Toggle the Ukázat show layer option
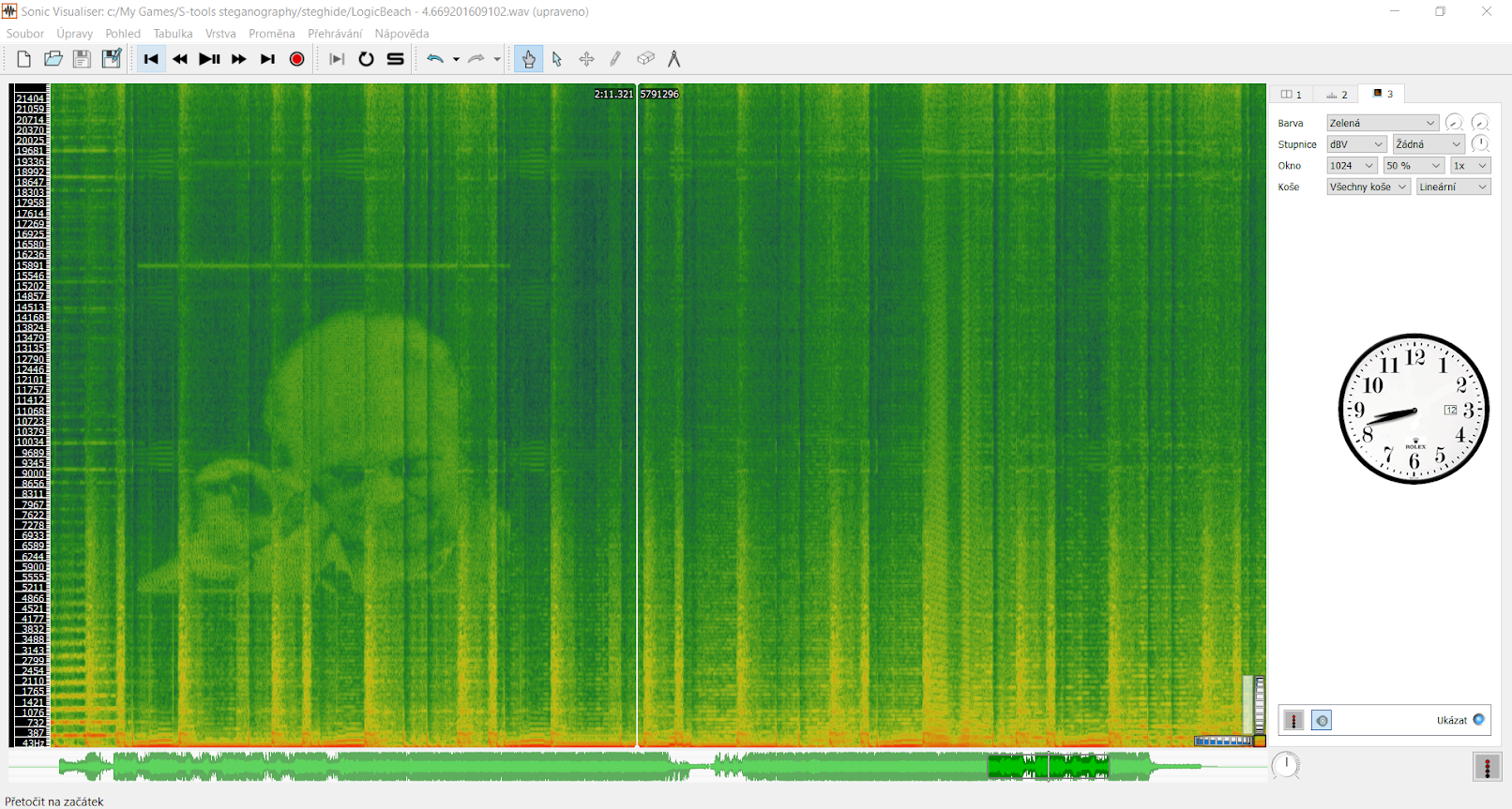 point(1479,720)
